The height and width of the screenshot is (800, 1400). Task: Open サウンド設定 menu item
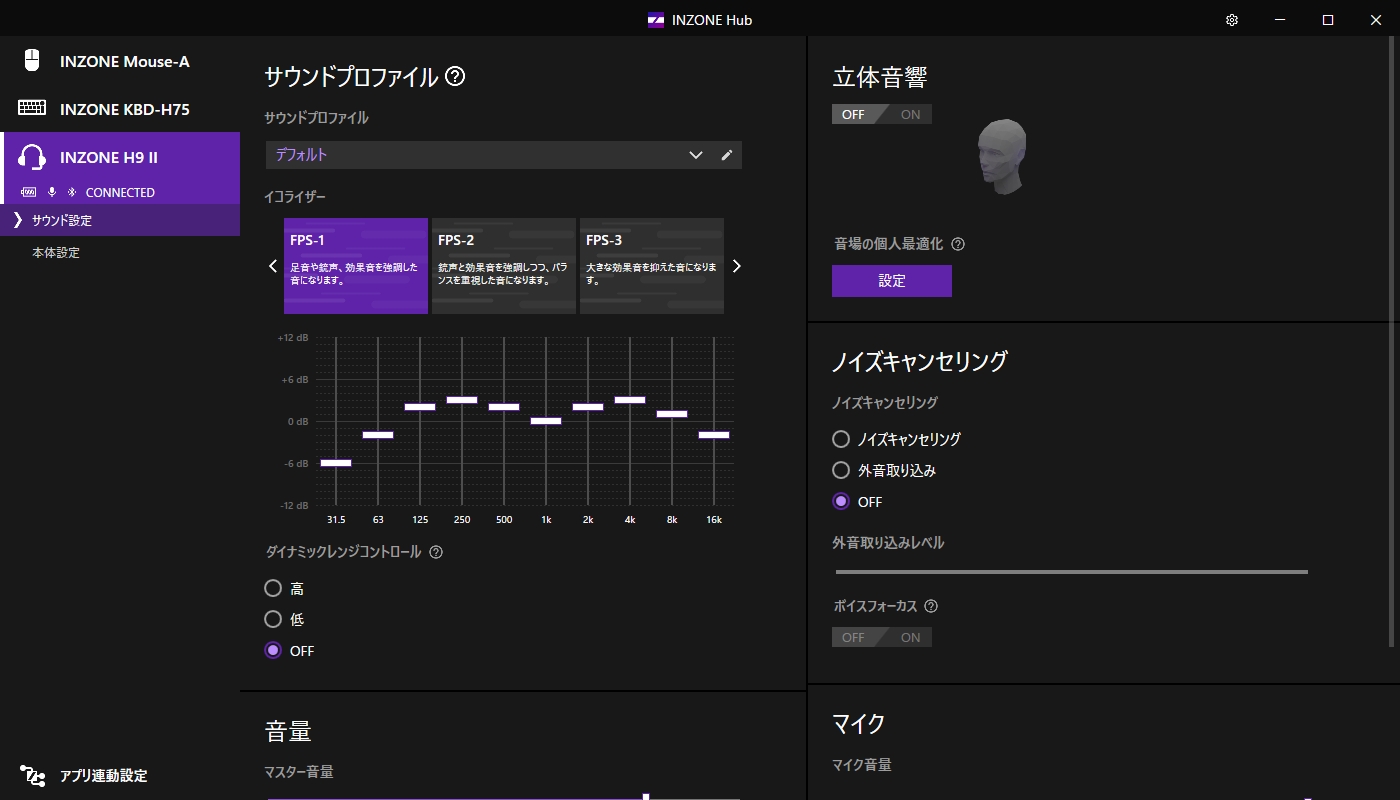(120, 220)
